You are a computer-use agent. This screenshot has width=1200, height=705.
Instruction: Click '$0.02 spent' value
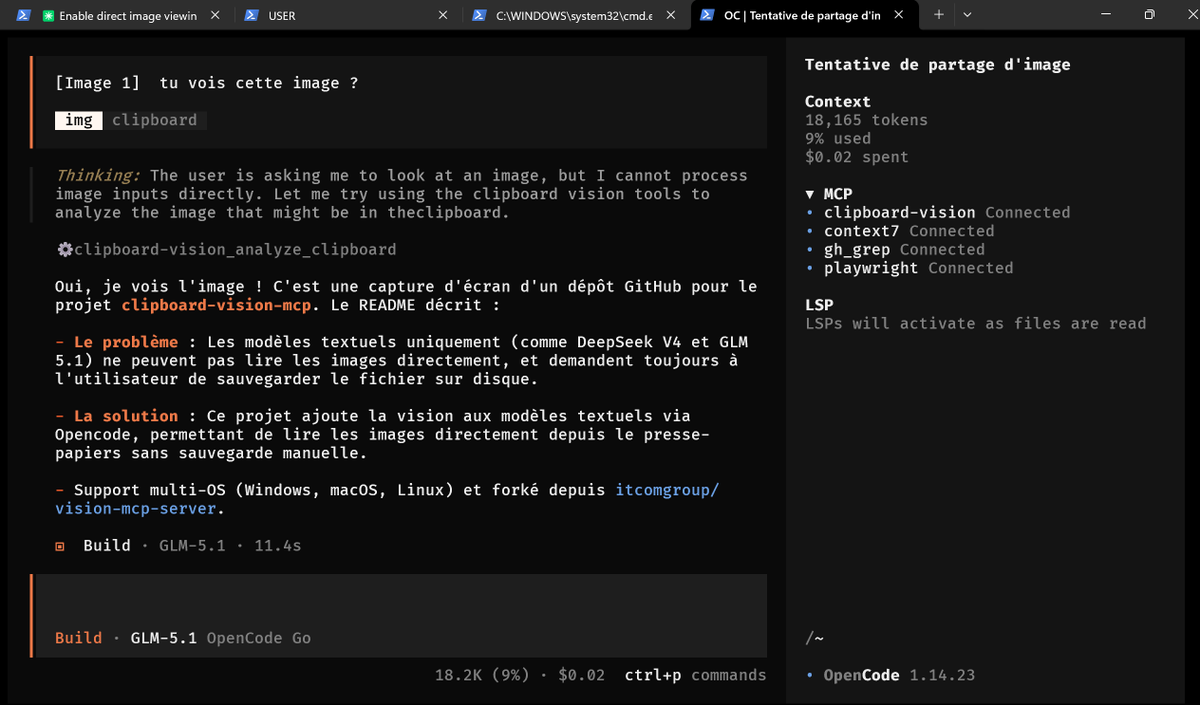[x=857, y=157]
